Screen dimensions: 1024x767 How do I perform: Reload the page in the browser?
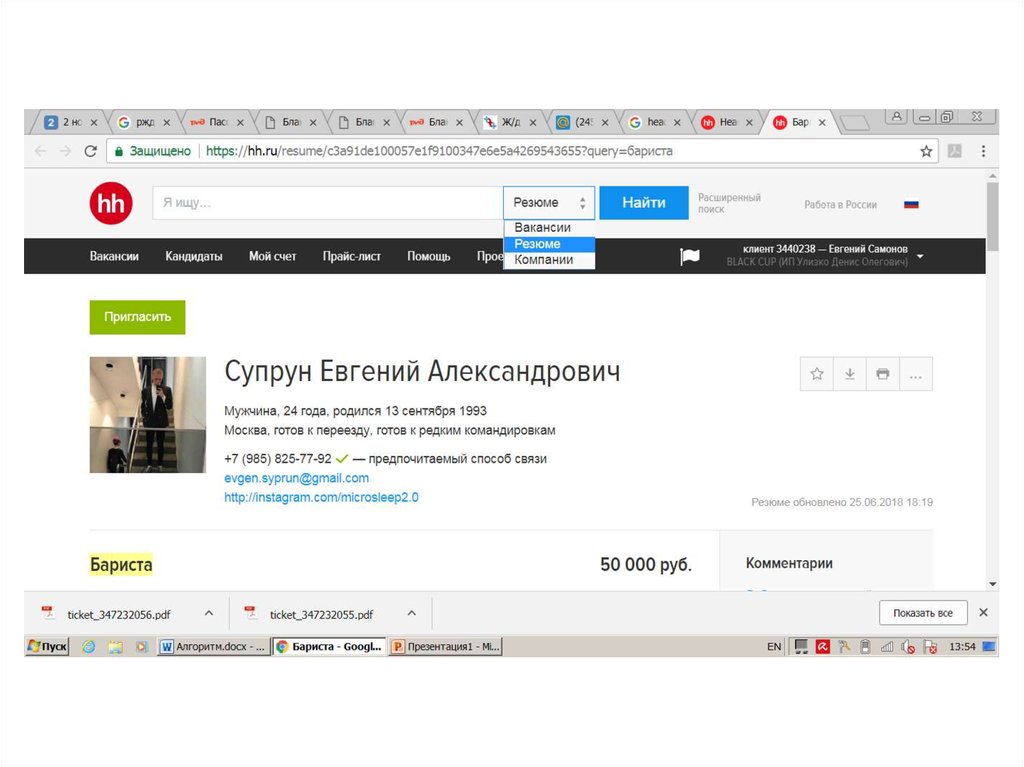(x=90, y=152)
